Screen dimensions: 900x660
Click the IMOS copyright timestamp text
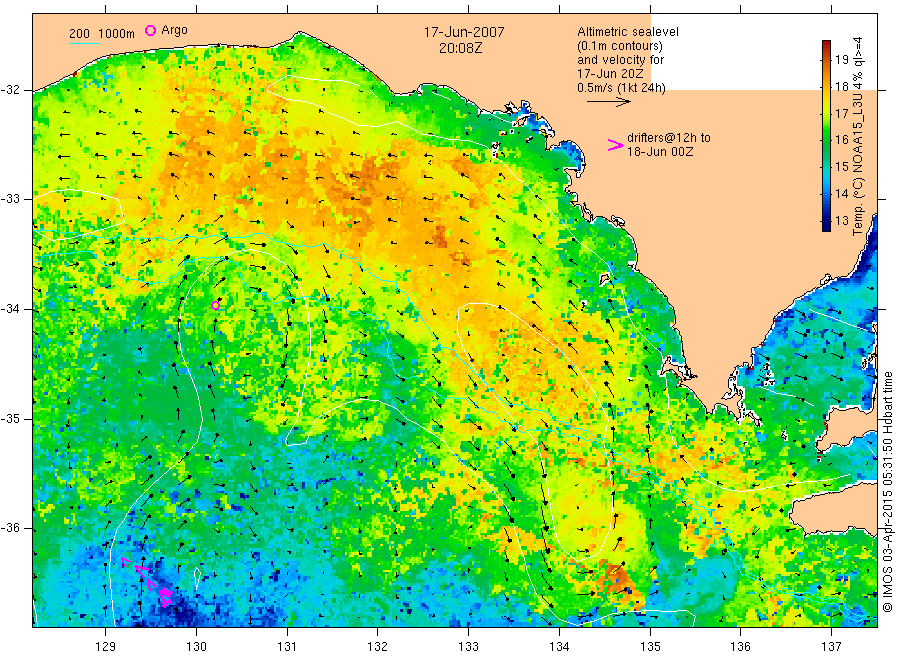[887, 491]
